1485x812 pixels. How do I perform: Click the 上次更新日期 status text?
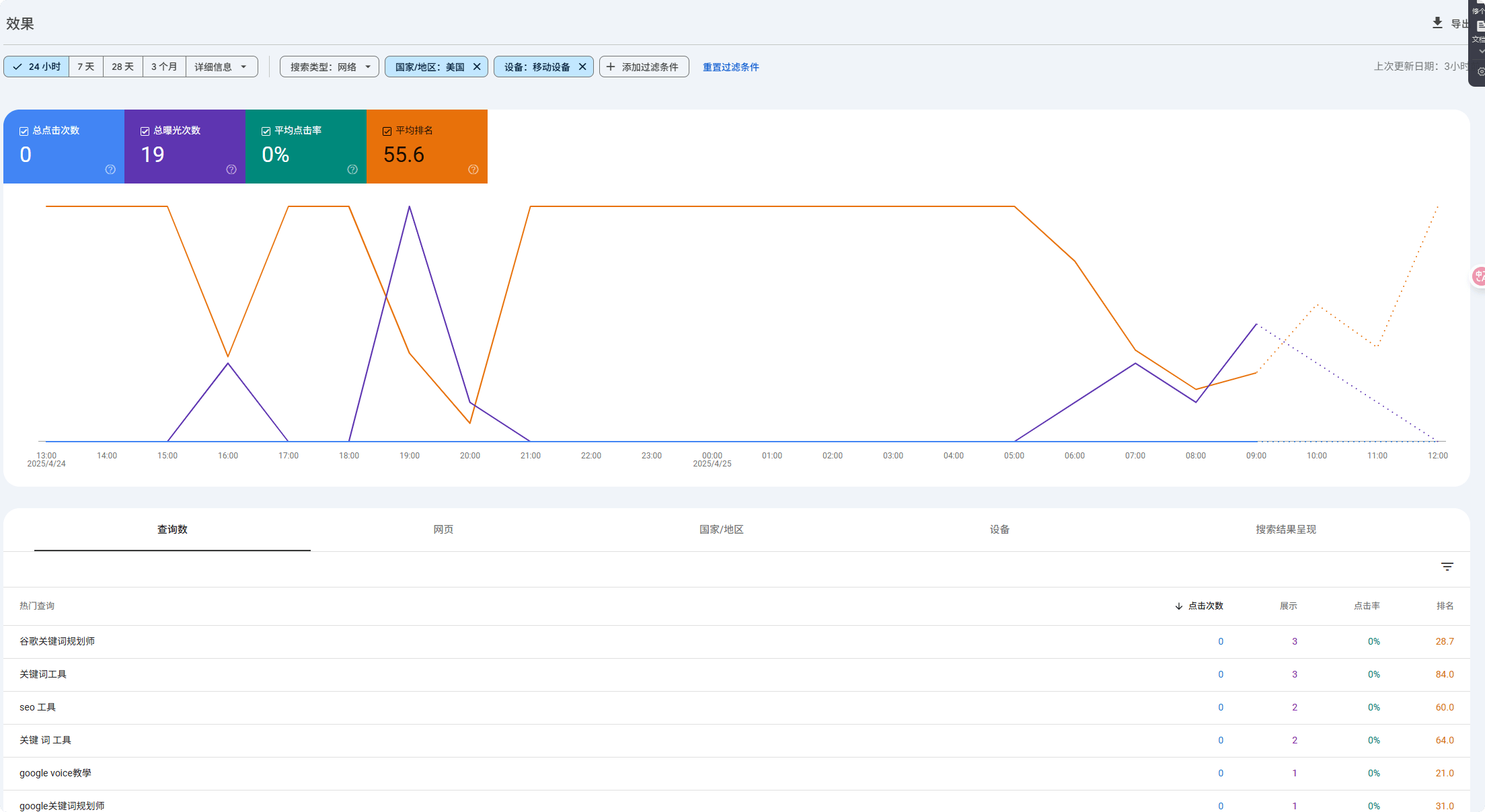(x=1421, y=67)
